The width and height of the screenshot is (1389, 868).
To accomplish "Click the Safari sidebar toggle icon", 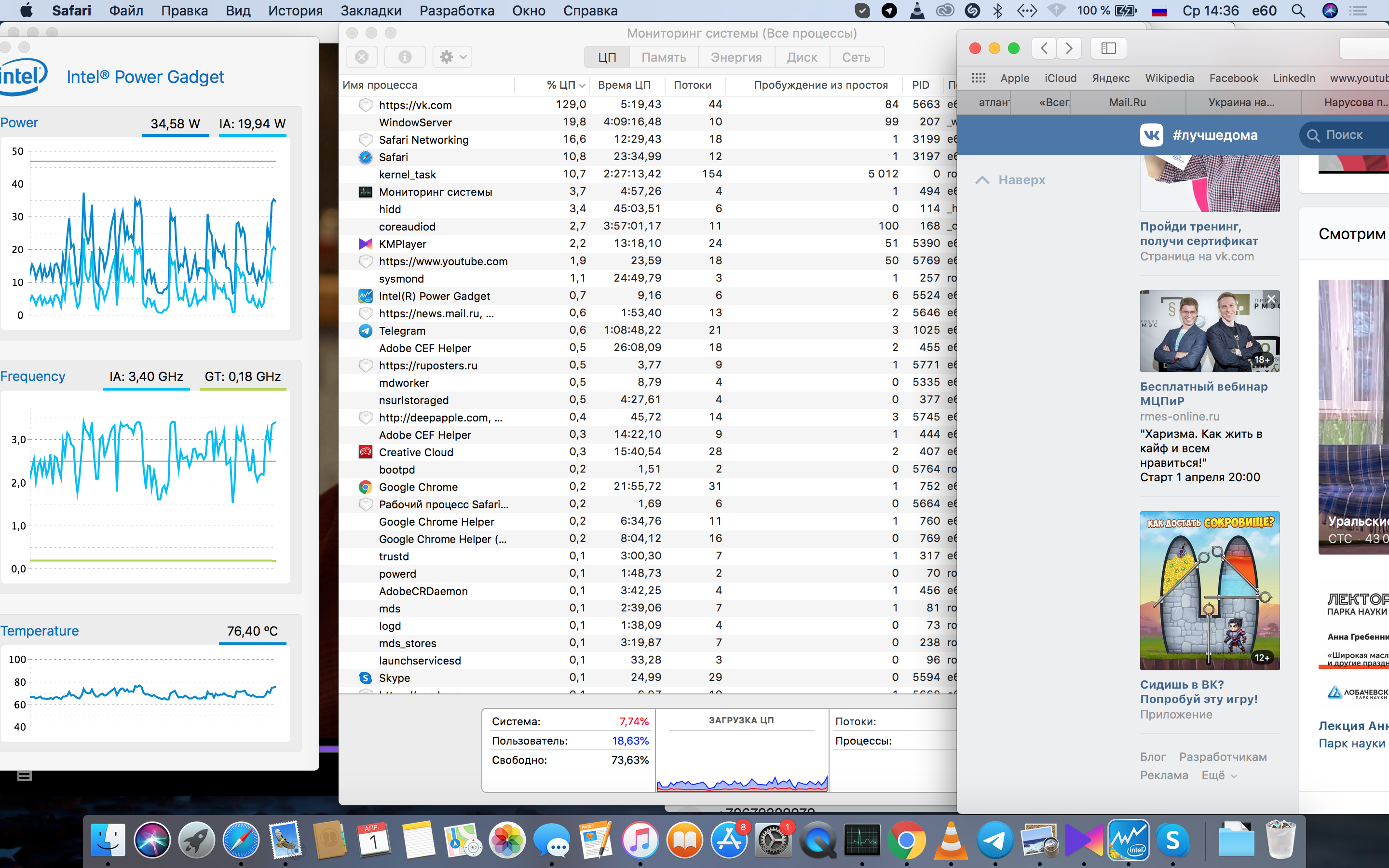I will click(x=1108, y=48).
